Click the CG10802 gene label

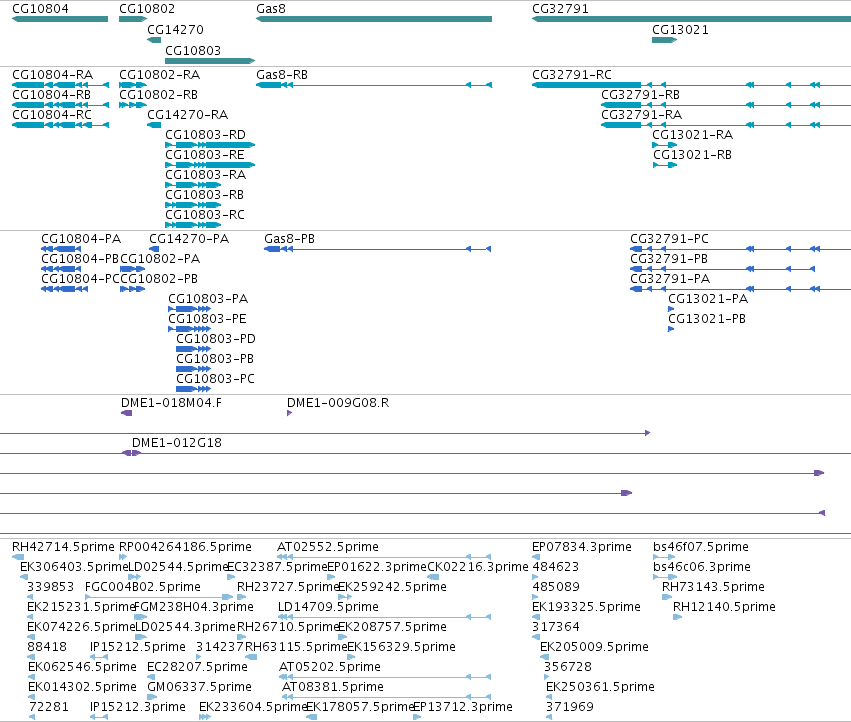click(147, 9)
